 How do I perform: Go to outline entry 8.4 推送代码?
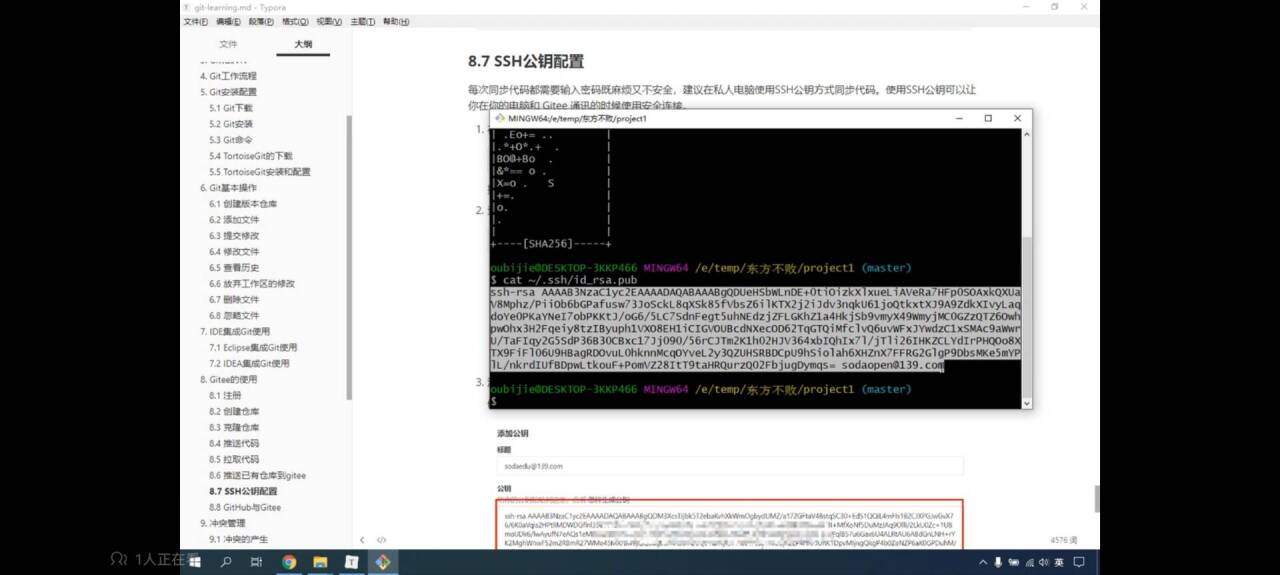click(x=234, y=443)
